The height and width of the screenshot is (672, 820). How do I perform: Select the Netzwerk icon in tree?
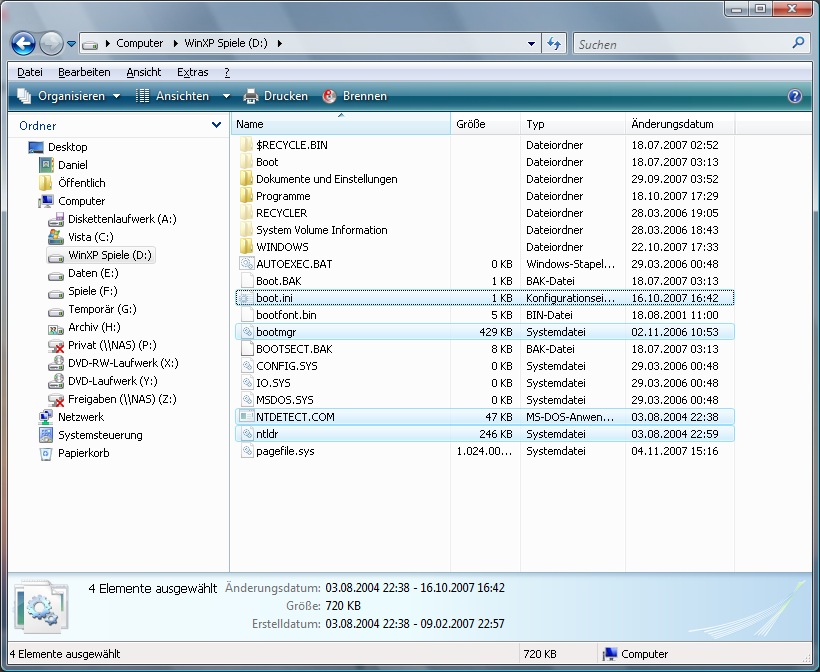(46, 417)
